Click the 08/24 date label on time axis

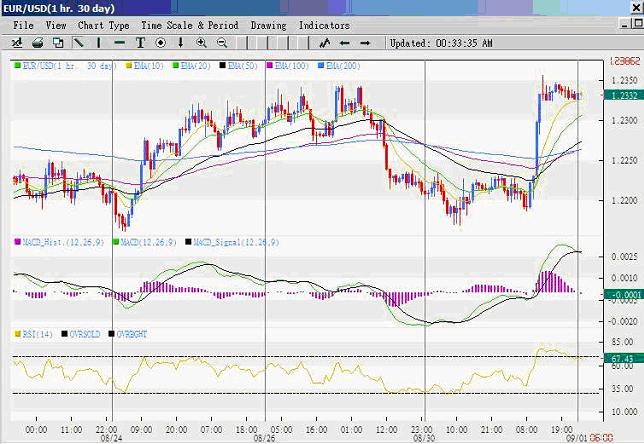point(111,438)
